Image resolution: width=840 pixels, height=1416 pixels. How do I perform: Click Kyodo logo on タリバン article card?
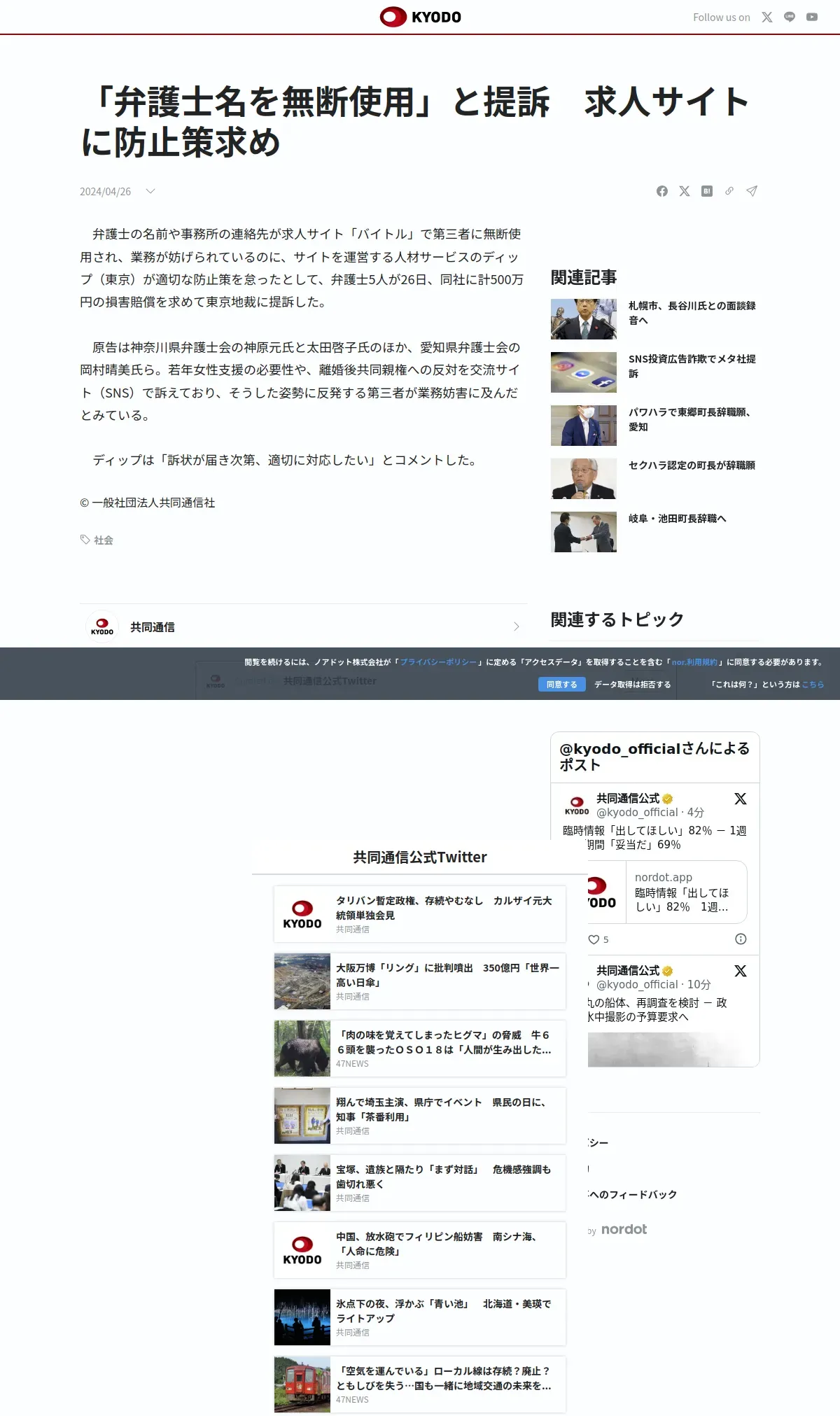pos(302,914)
